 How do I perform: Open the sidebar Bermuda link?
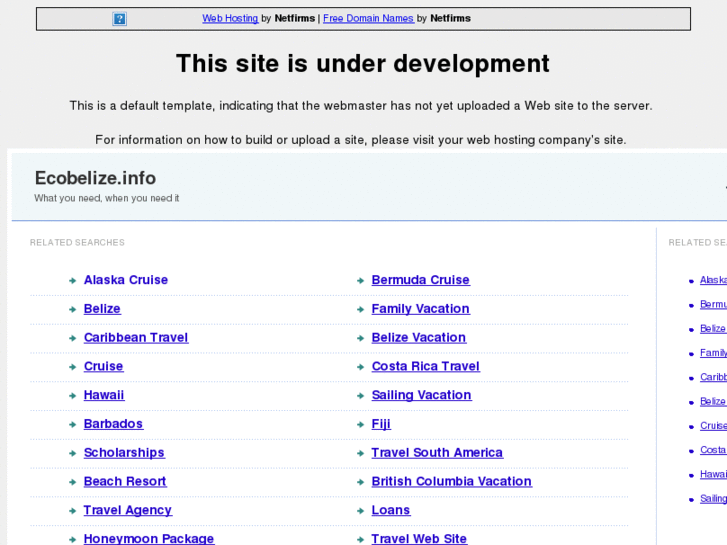pyautogui.click(x=713, y=304)
